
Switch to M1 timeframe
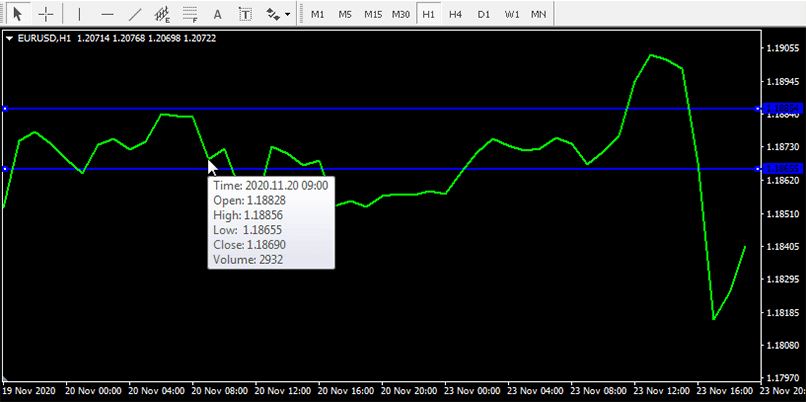click(317, 14)
